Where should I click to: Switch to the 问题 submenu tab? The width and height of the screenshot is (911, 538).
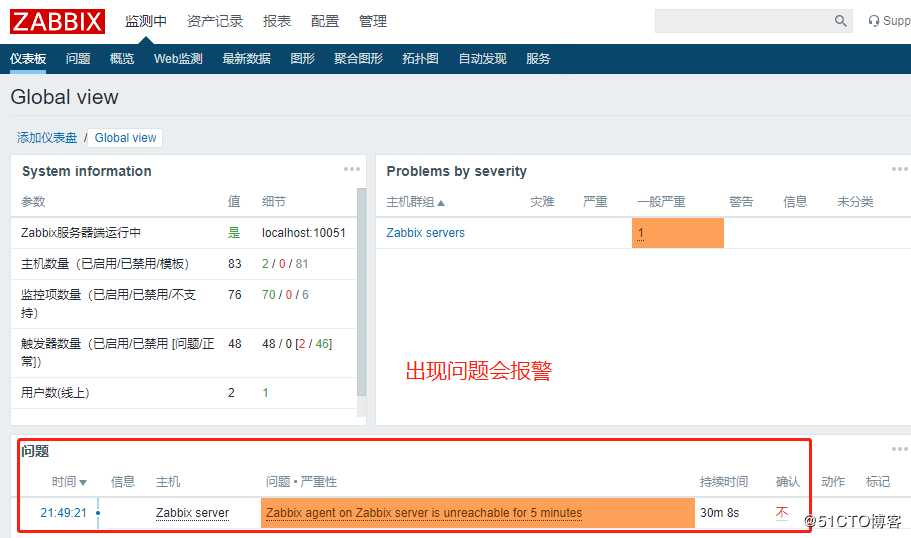coord(78,59)
